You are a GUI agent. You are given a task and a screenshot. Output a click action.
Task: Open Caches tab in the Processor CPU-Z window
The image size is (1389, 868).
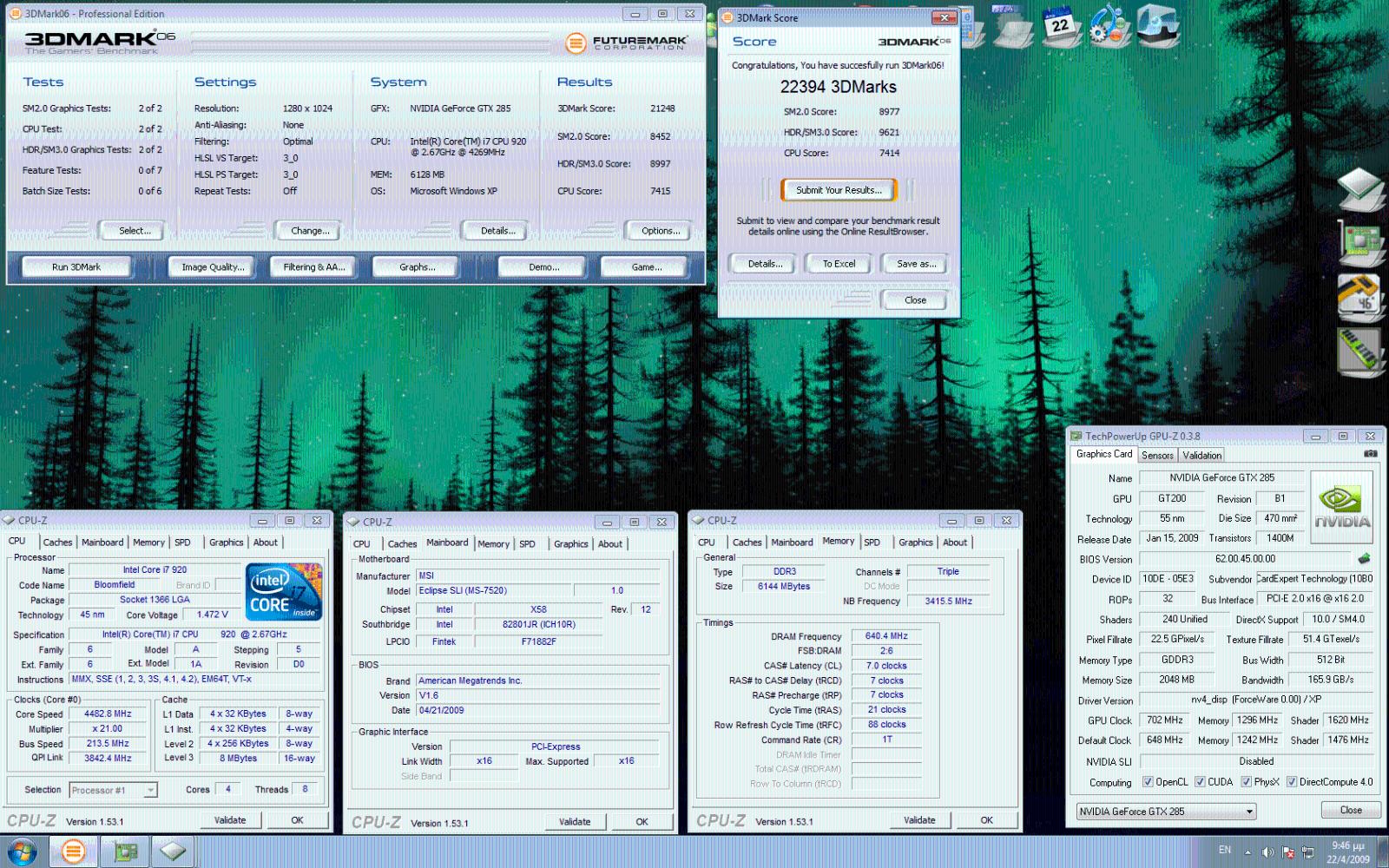point(57,542)
